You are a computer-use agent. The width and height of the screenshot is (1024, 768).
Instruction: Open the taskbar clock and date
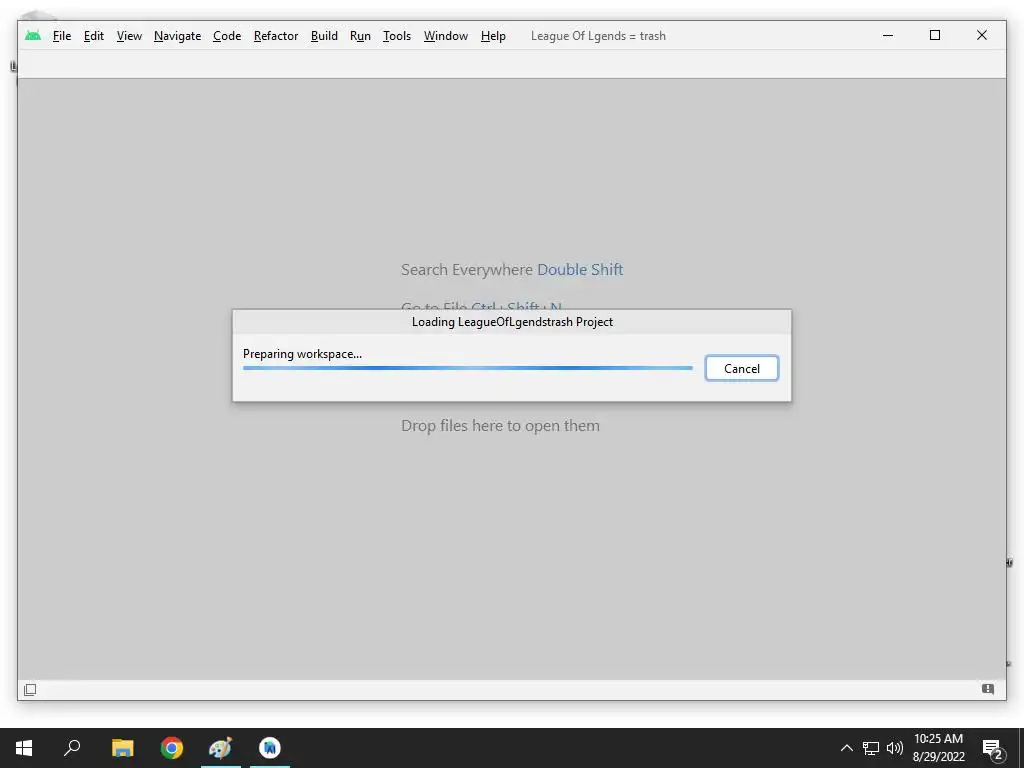coord(938,748)
